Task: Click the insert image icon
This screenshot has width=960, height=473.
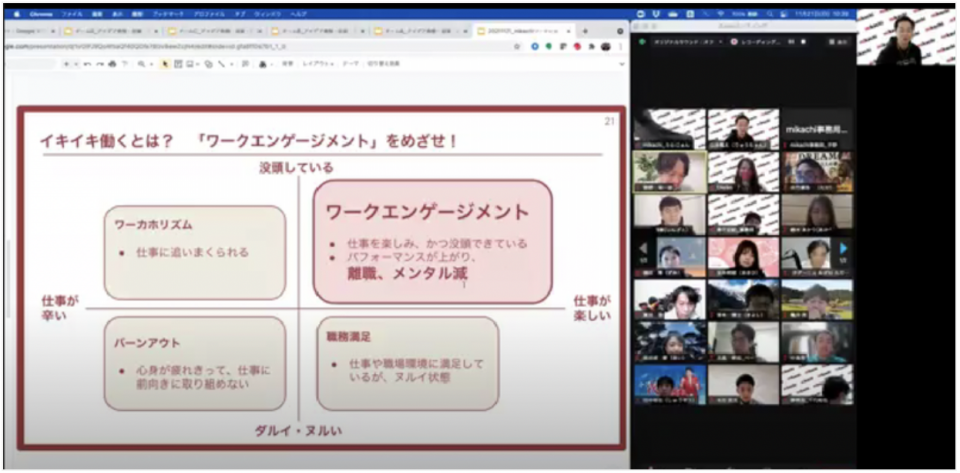Action: (189, 64)
